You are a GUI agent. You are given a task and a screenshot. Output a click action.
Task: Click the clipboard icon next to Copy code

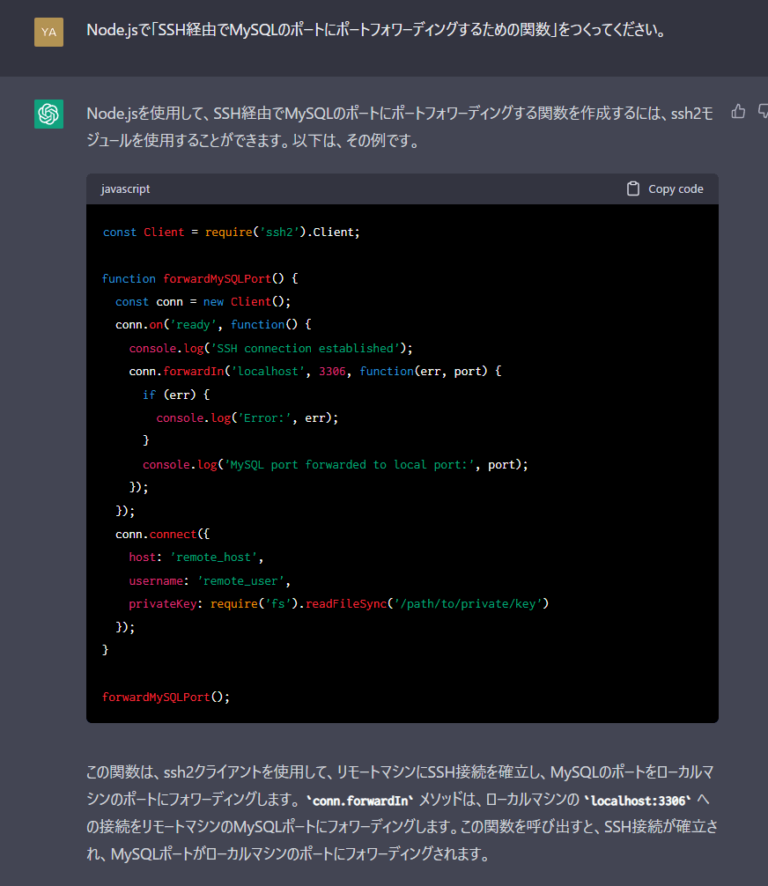632,188
